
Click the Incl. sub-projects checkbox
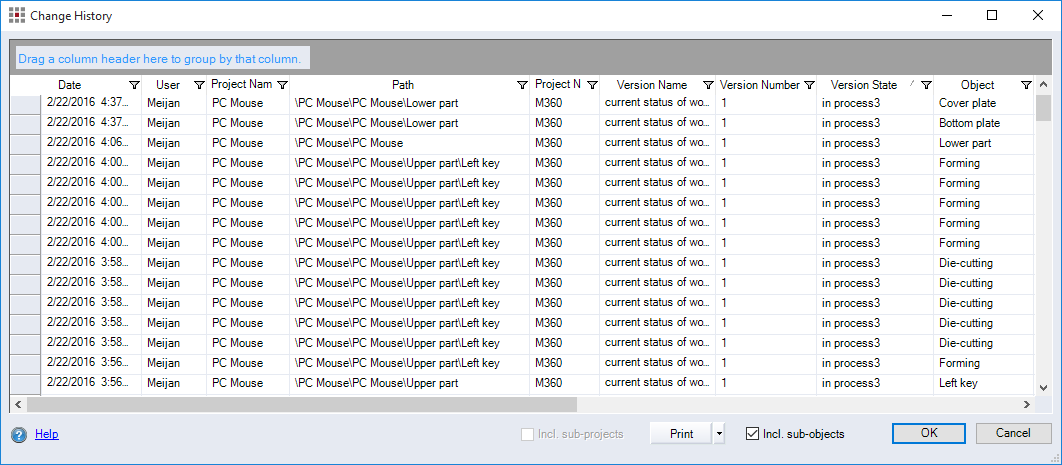click(x=528, y=434)
